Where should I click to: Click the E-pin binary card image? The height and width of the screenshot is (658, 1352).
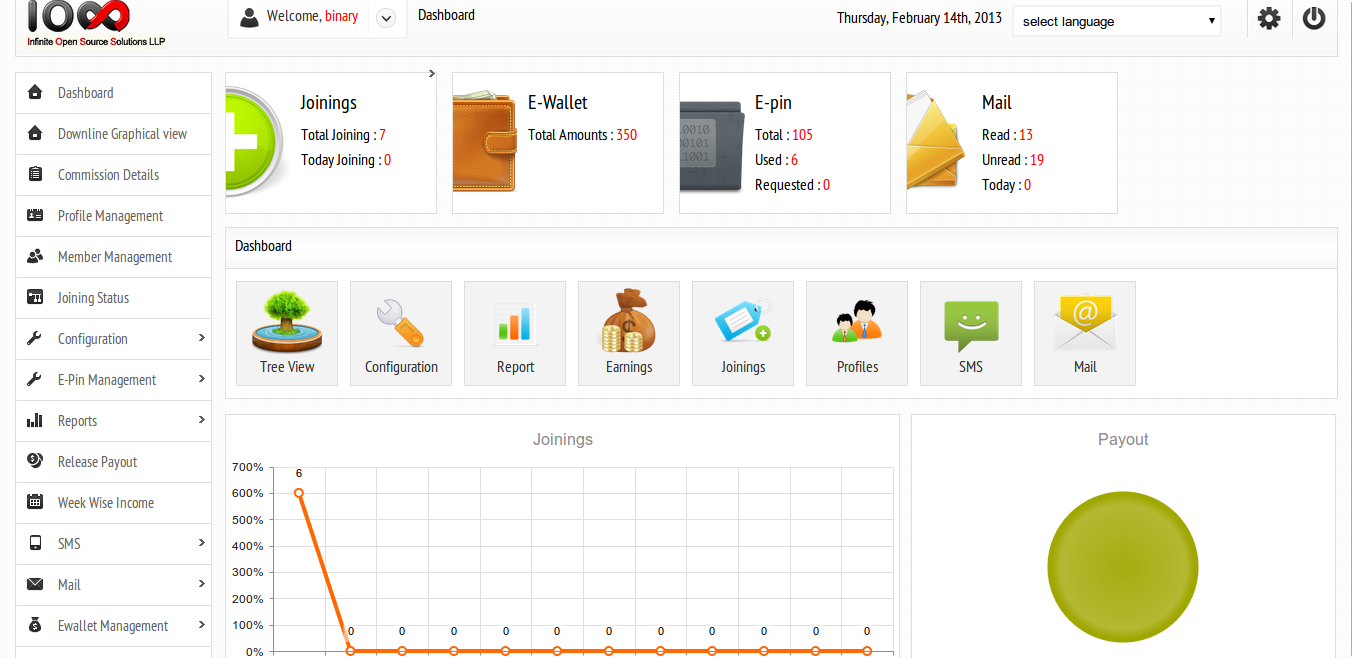click(x=712, y=148)
